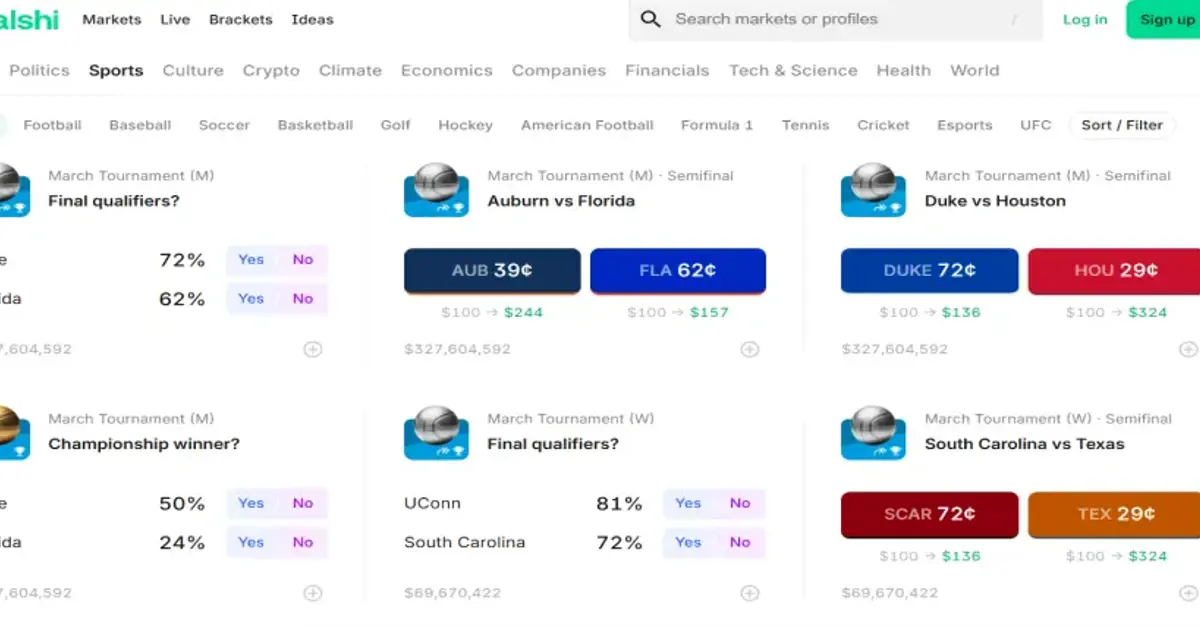
Task: Select Yes for UConn final qualifier
Action: 687,503
